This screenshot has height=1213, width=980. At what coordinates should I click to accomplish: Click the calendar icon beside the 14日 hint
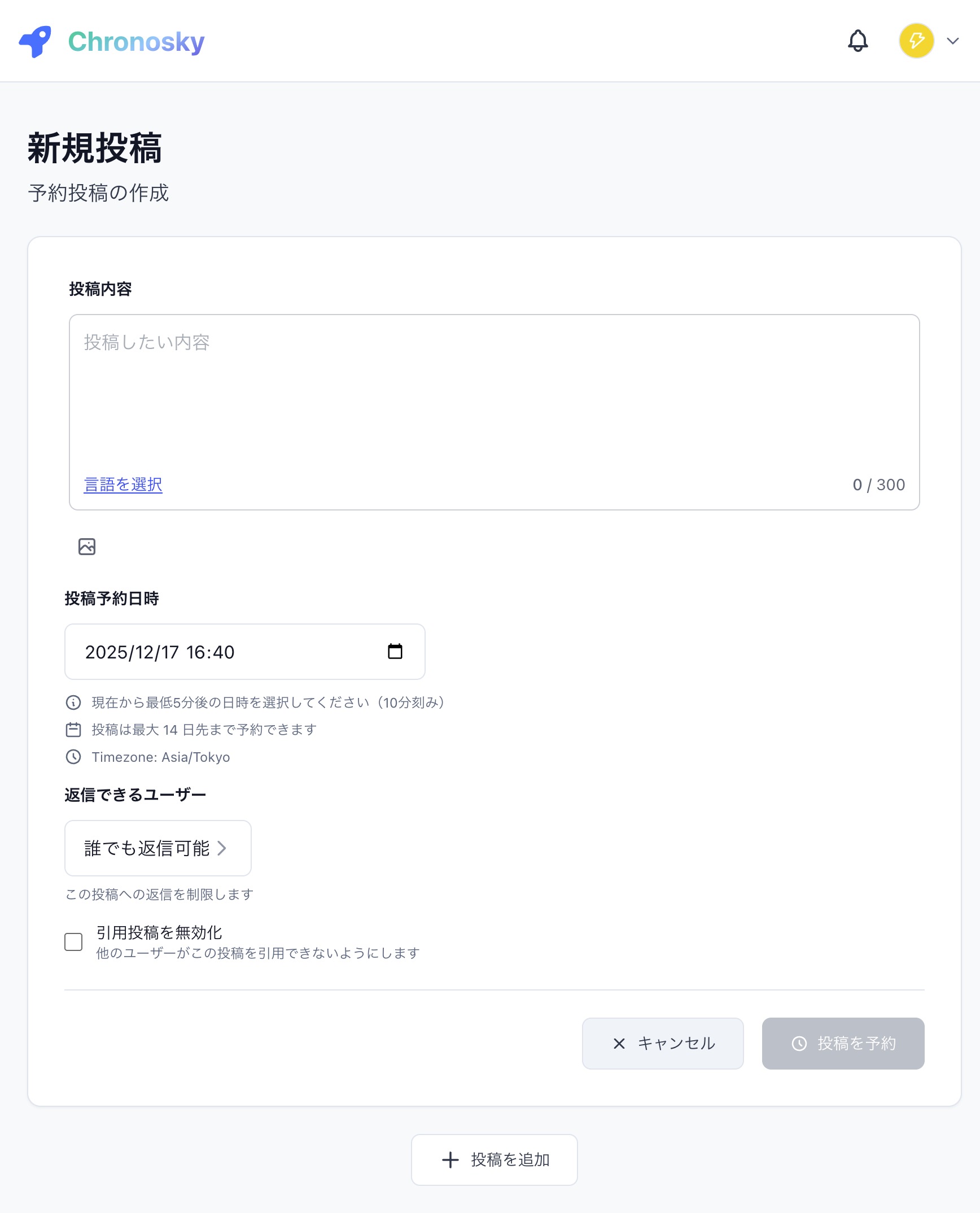pyautogui.click(x=73, y=730)
